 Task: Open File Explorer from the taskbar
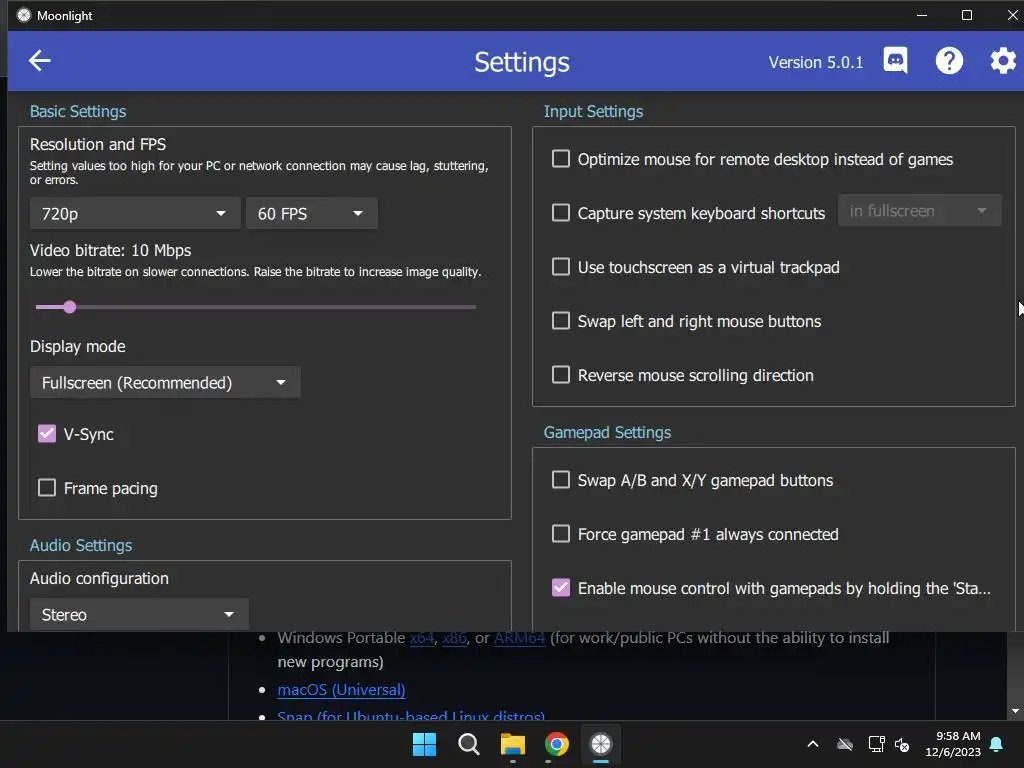point(513,744)
